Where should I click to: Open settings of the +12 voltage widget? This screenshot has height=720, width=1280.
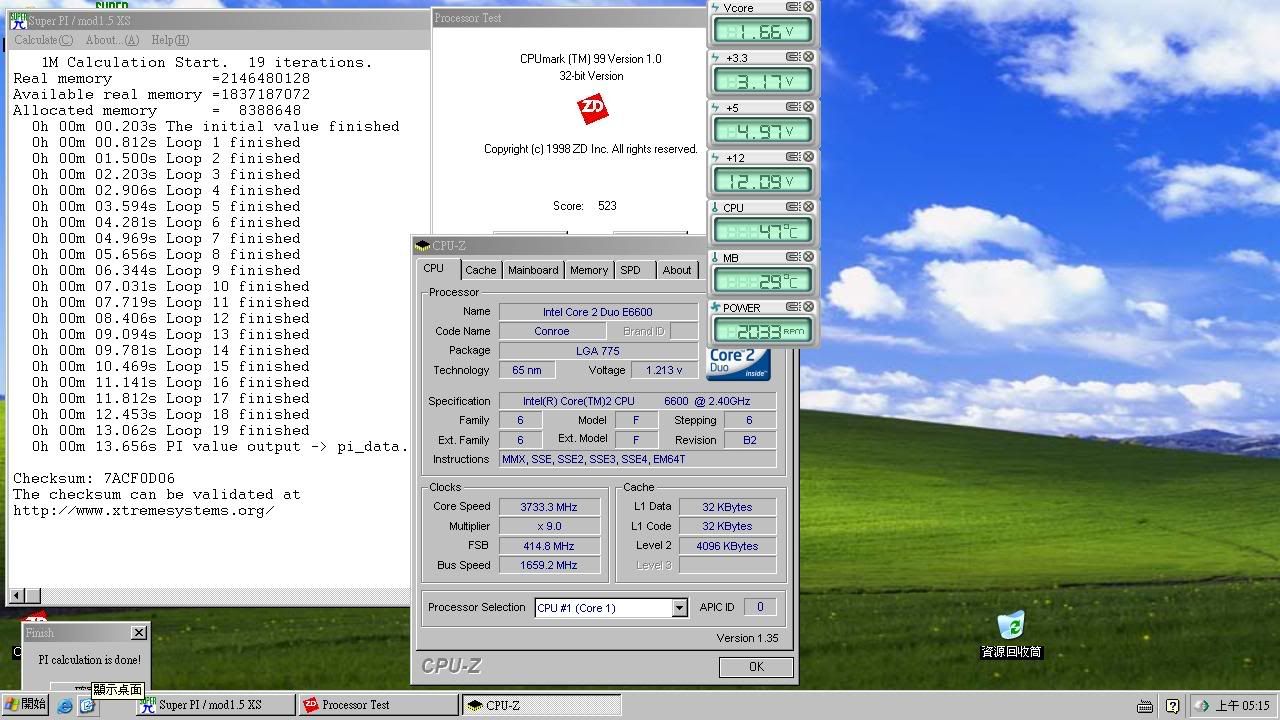792,157
